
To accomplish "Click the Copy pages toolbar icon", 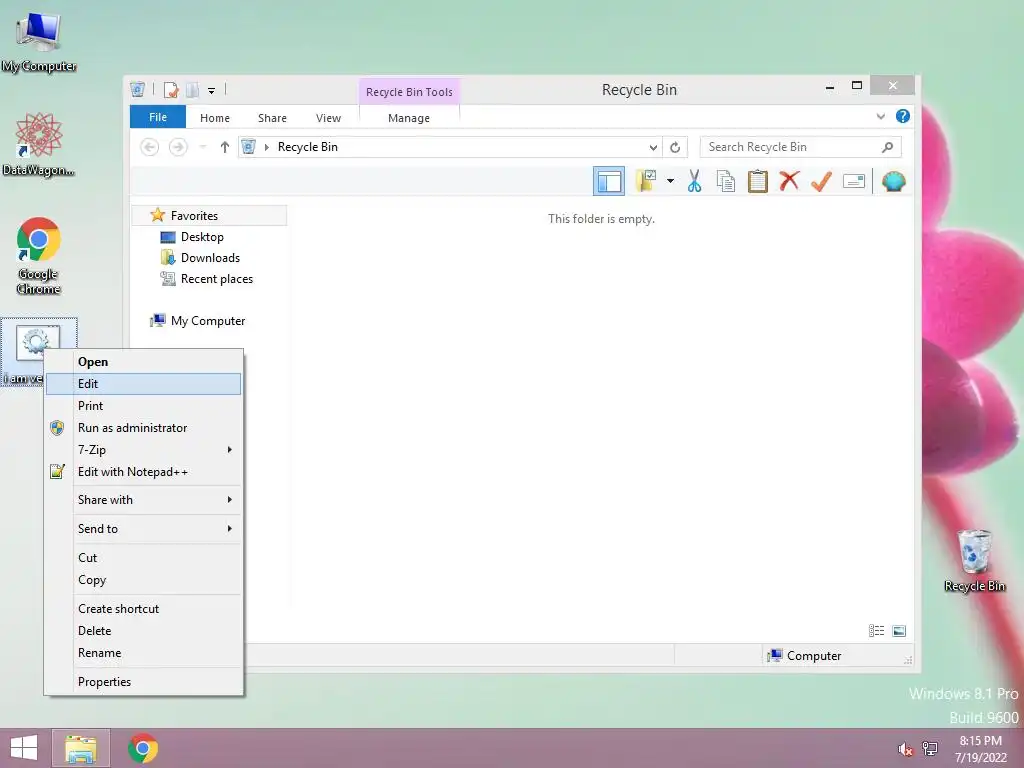I will [726, 181].
